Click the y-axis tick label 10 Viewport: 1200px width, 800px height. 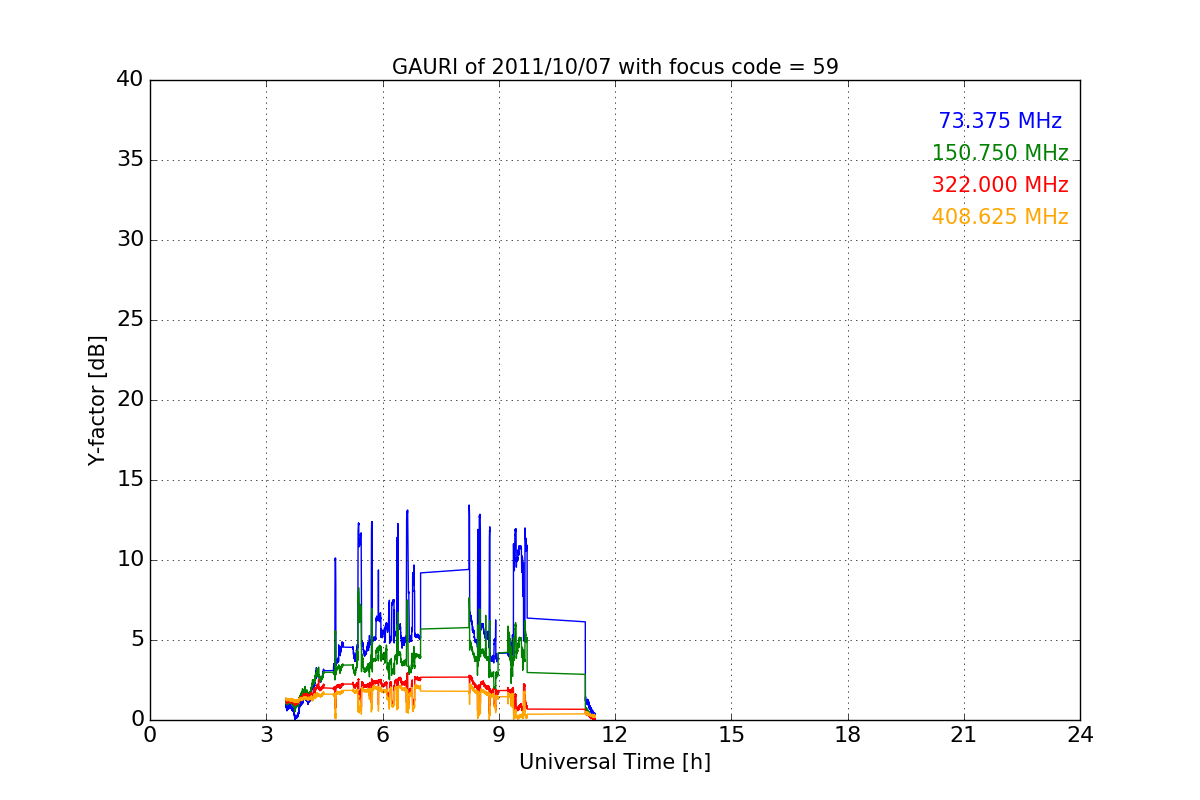point(130,560)
